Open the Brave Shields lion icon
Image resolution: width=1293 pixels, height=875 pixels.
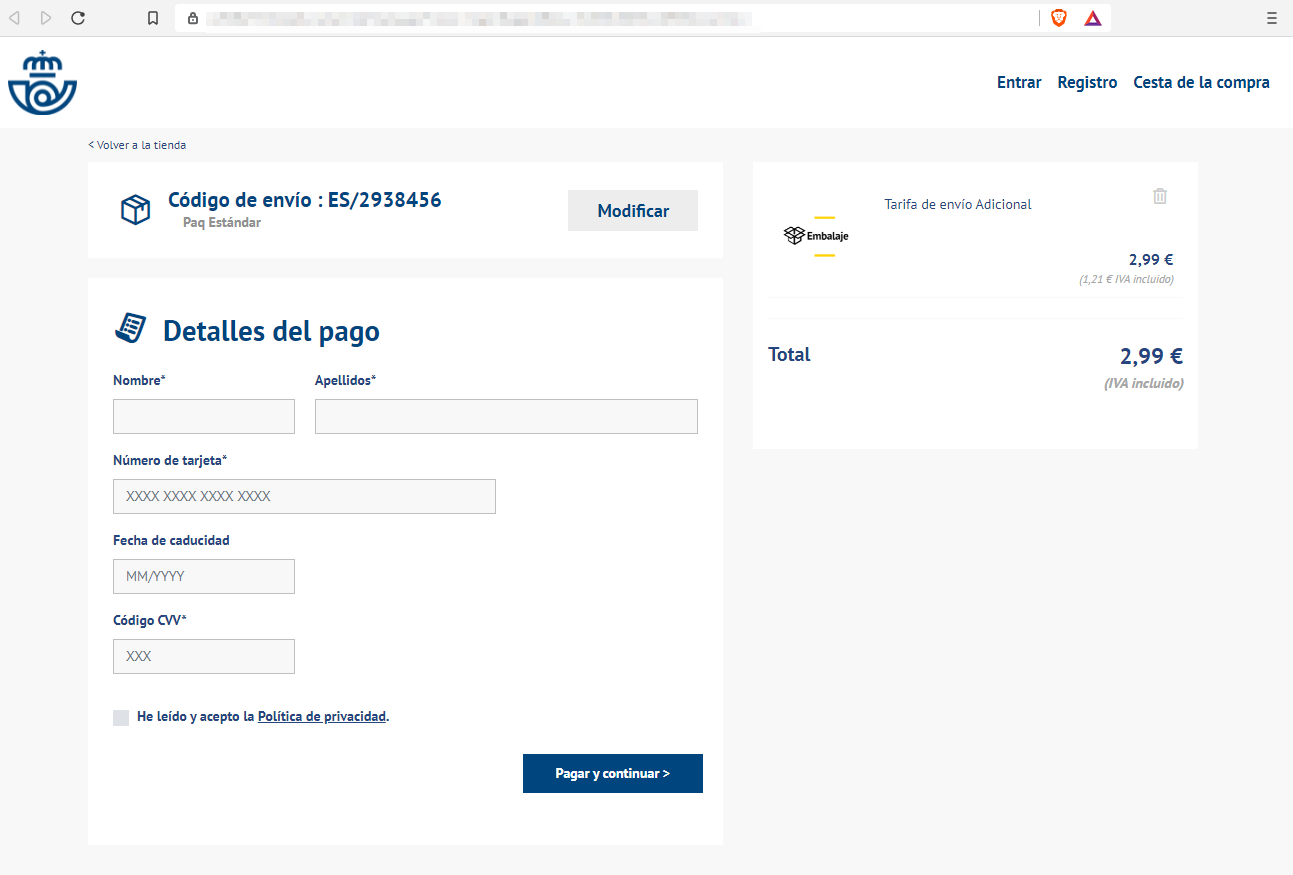(x=1059, y=18)
